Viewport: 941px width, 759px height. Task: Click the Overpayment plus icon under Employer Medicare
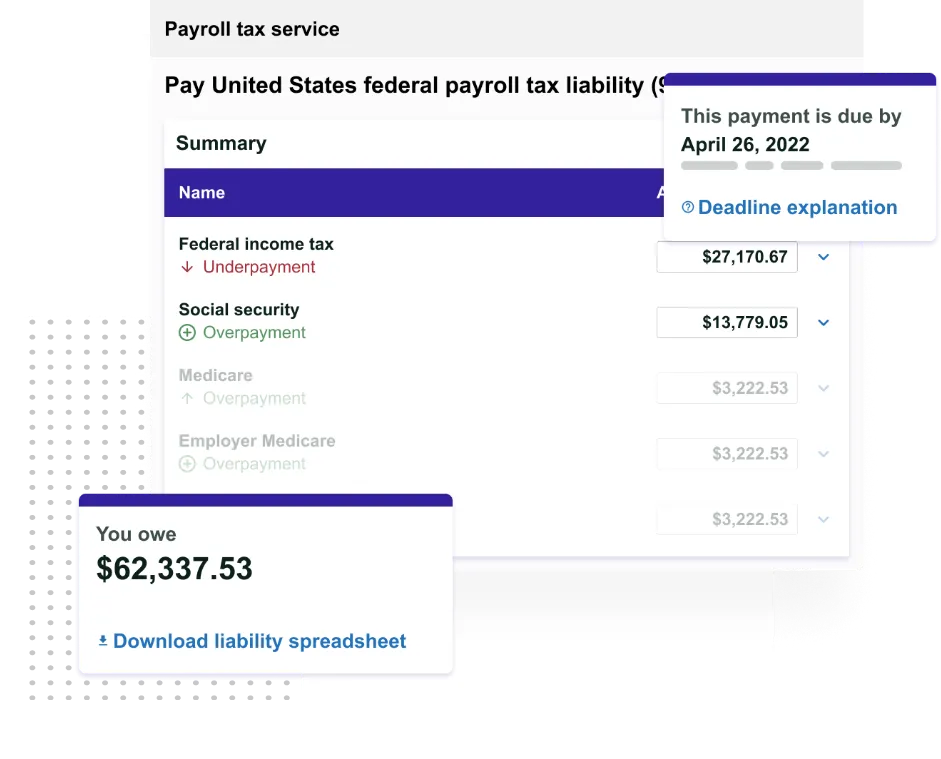click(x=187, y=463)
